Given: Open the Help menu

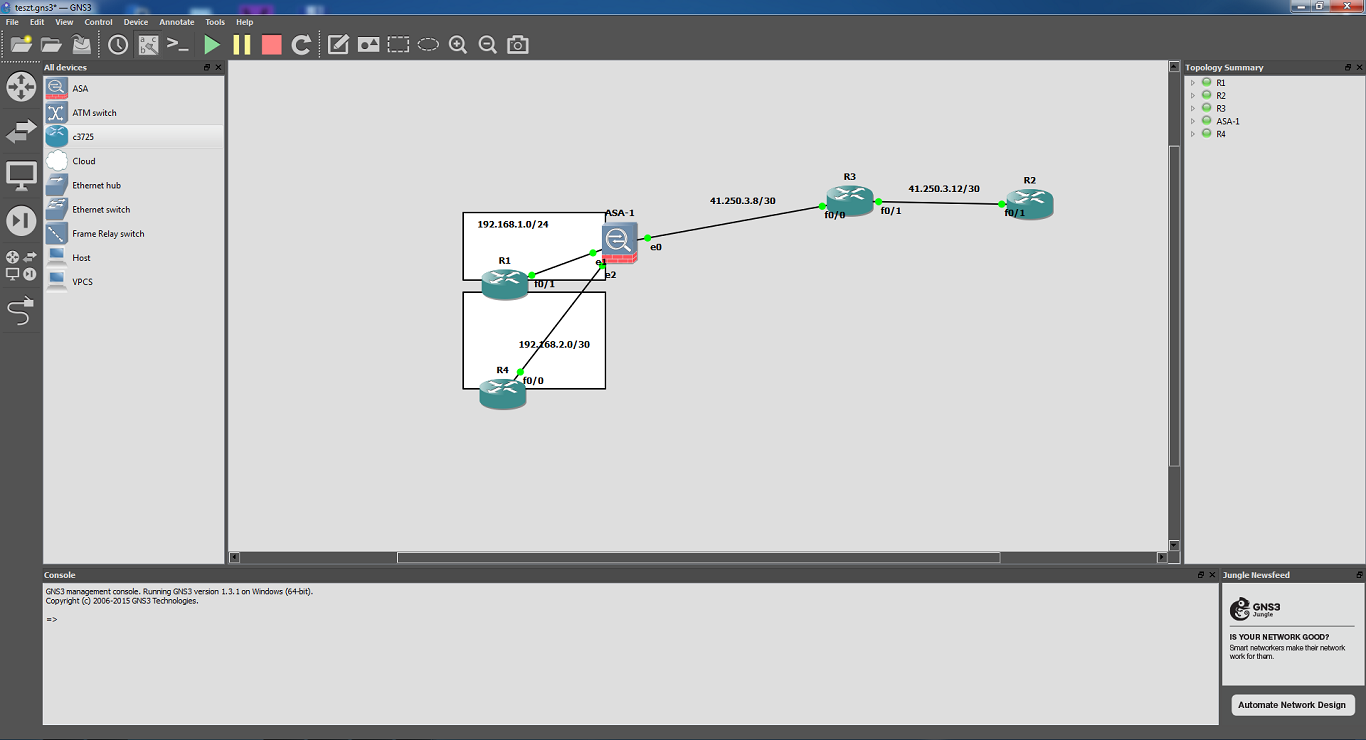Looking at the screenshot, I should coord(245,22).
